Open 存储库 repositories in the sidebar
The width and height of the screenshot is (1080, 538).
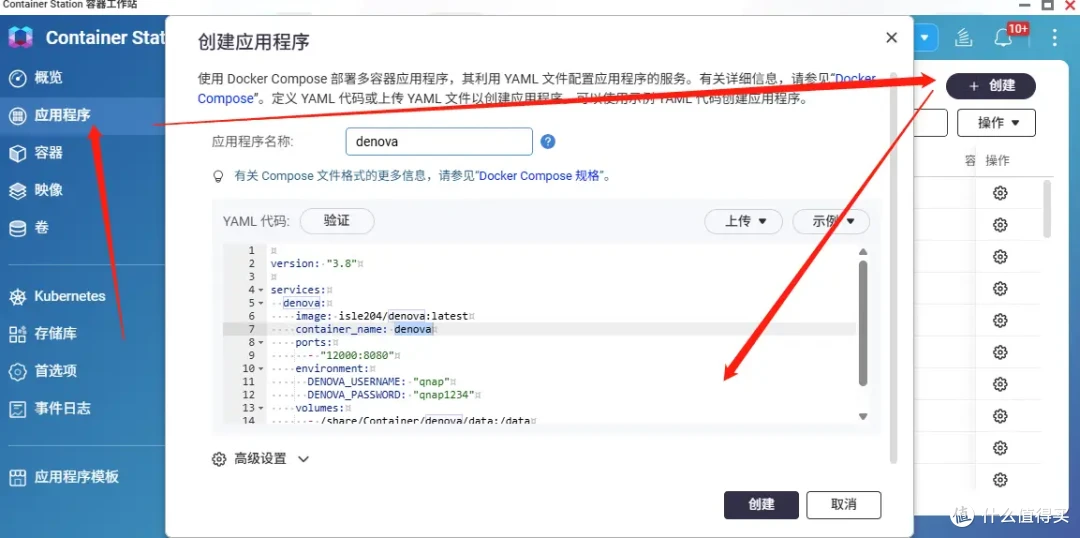(55, 334)
